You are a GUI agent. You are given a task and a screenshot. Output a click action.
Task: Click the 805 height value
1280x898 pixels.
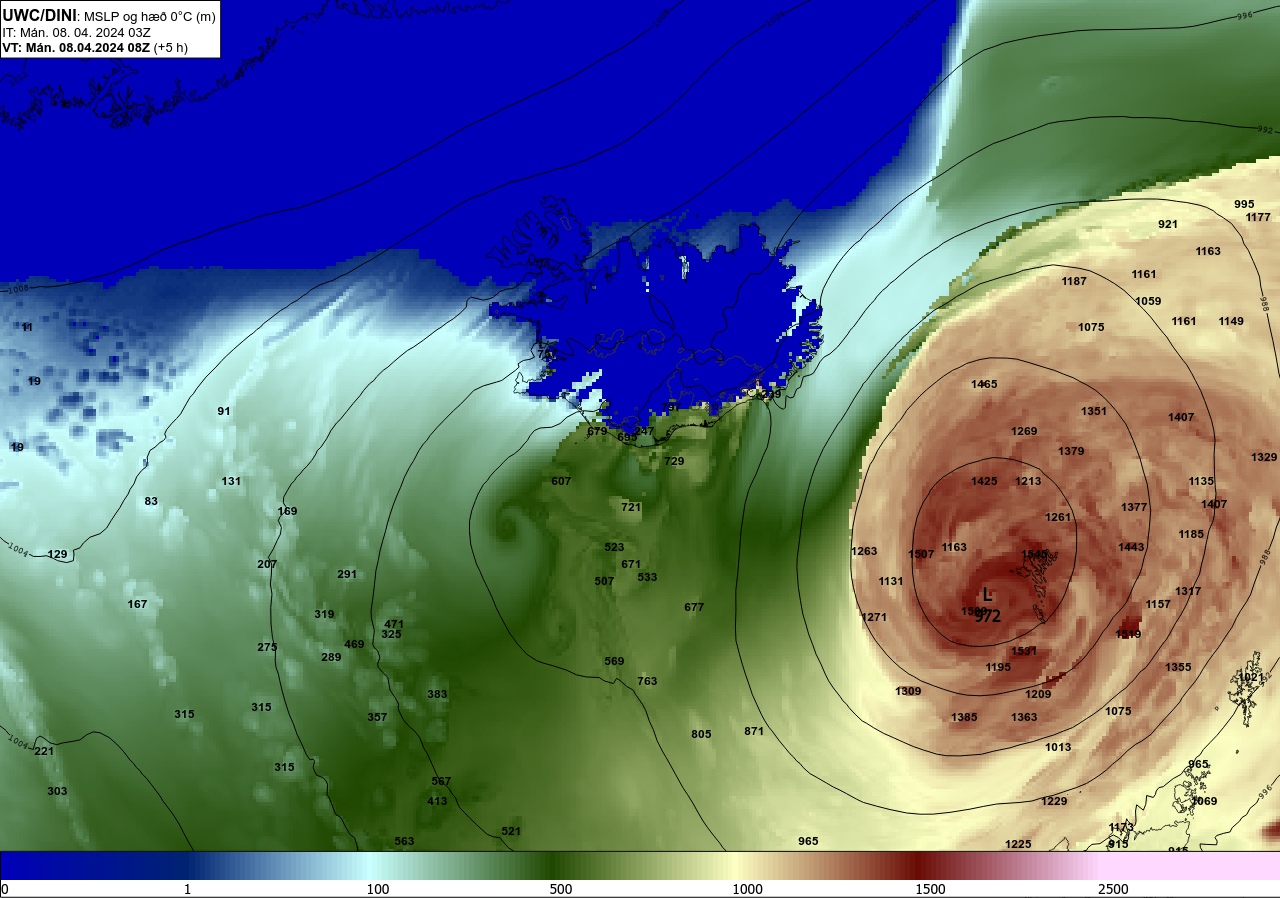[701, 734]
